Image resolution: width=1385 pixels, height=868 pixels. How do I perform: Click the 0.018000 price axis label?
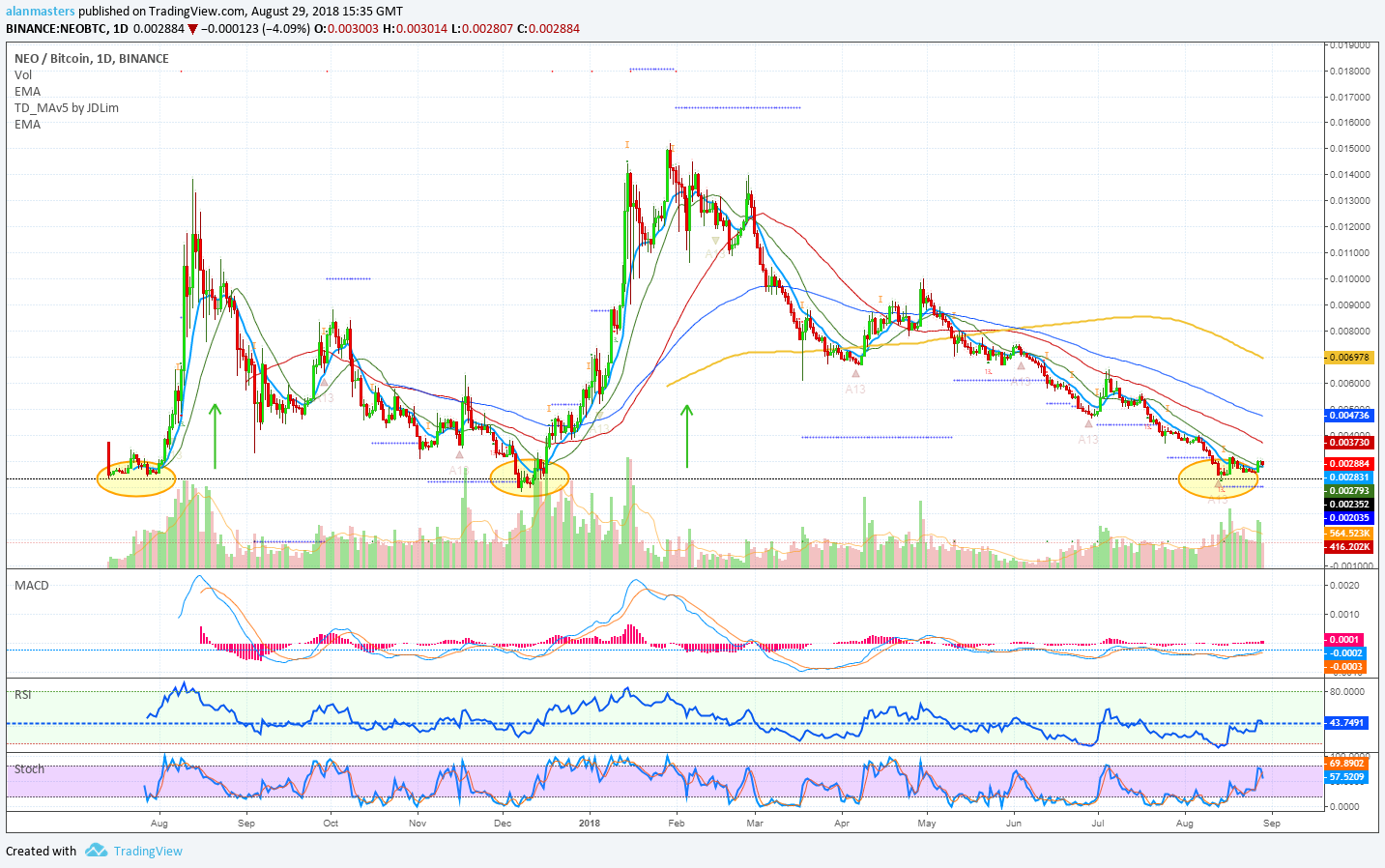tap(1349, 72)
